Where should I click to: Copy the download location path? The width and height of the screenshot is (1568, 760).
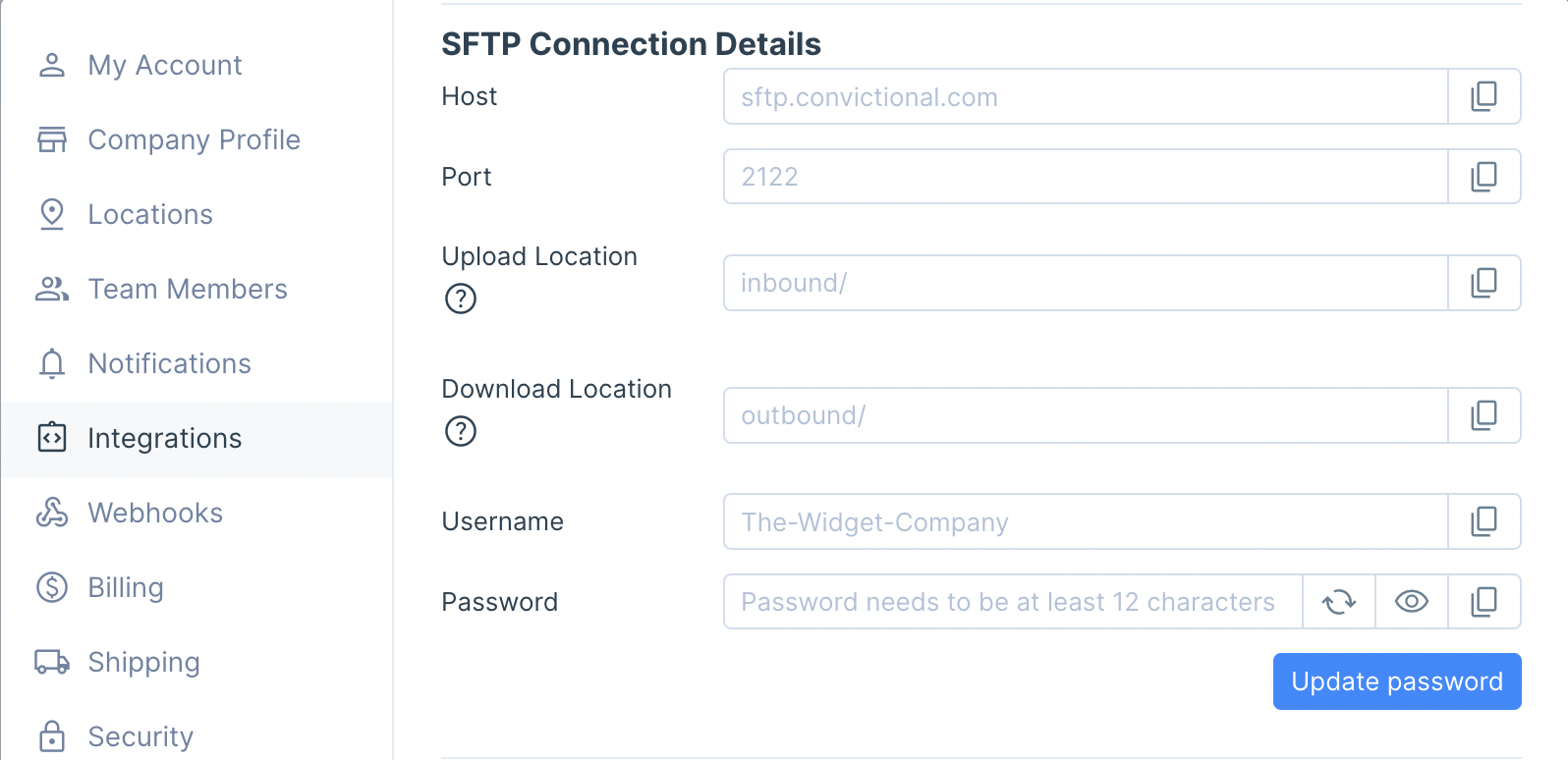tap(1484, 415)
